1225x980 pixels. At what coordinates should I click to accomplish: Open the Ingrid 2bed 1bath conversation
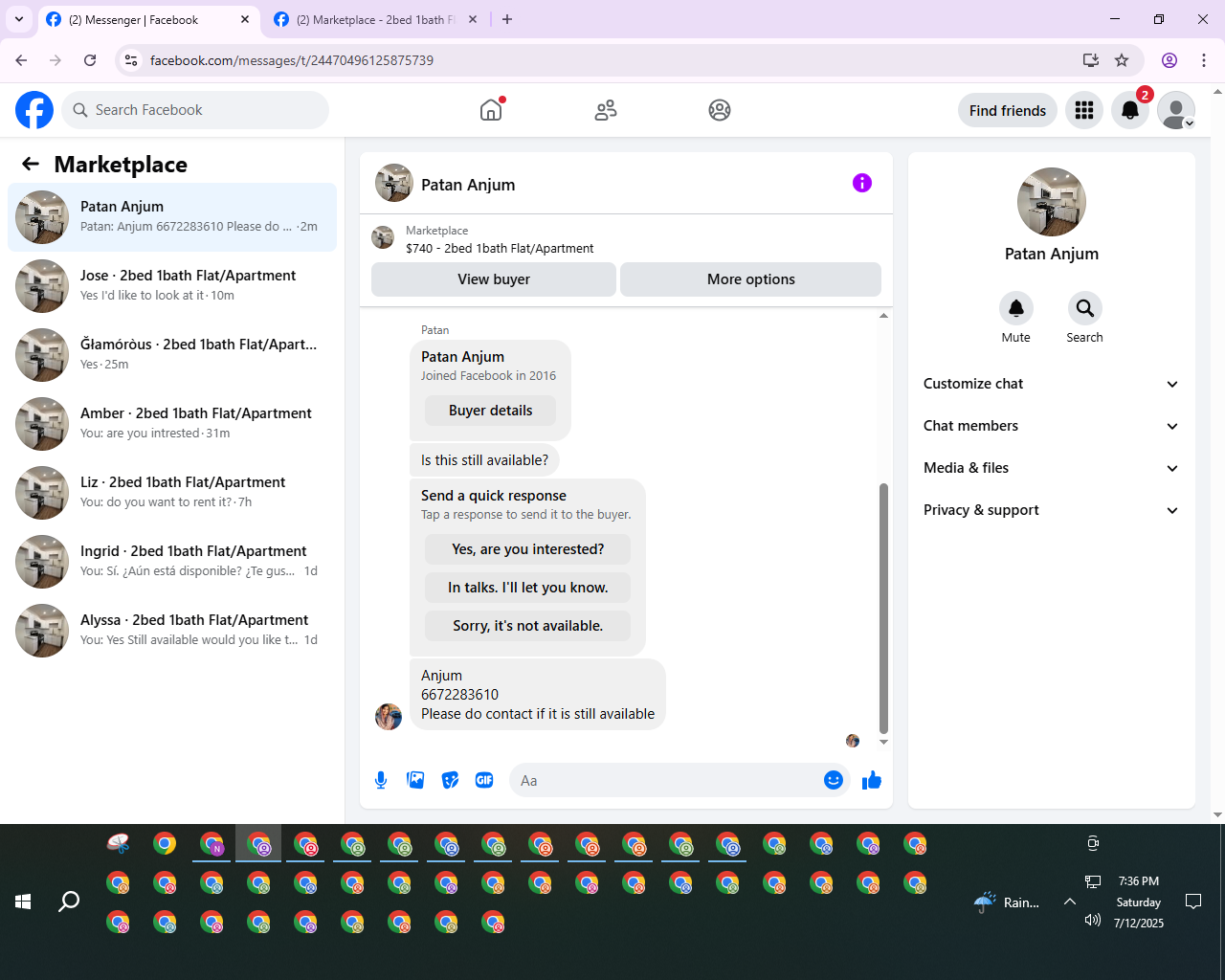172,562
